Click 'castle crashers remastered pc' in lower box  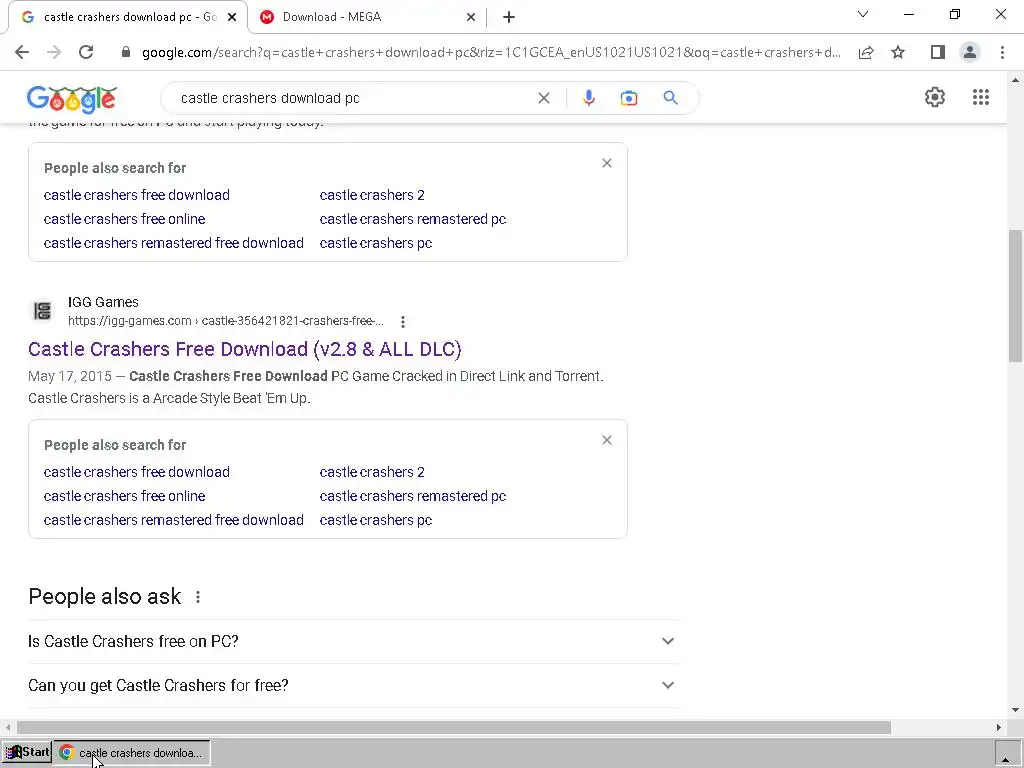(x=413, y=496)
